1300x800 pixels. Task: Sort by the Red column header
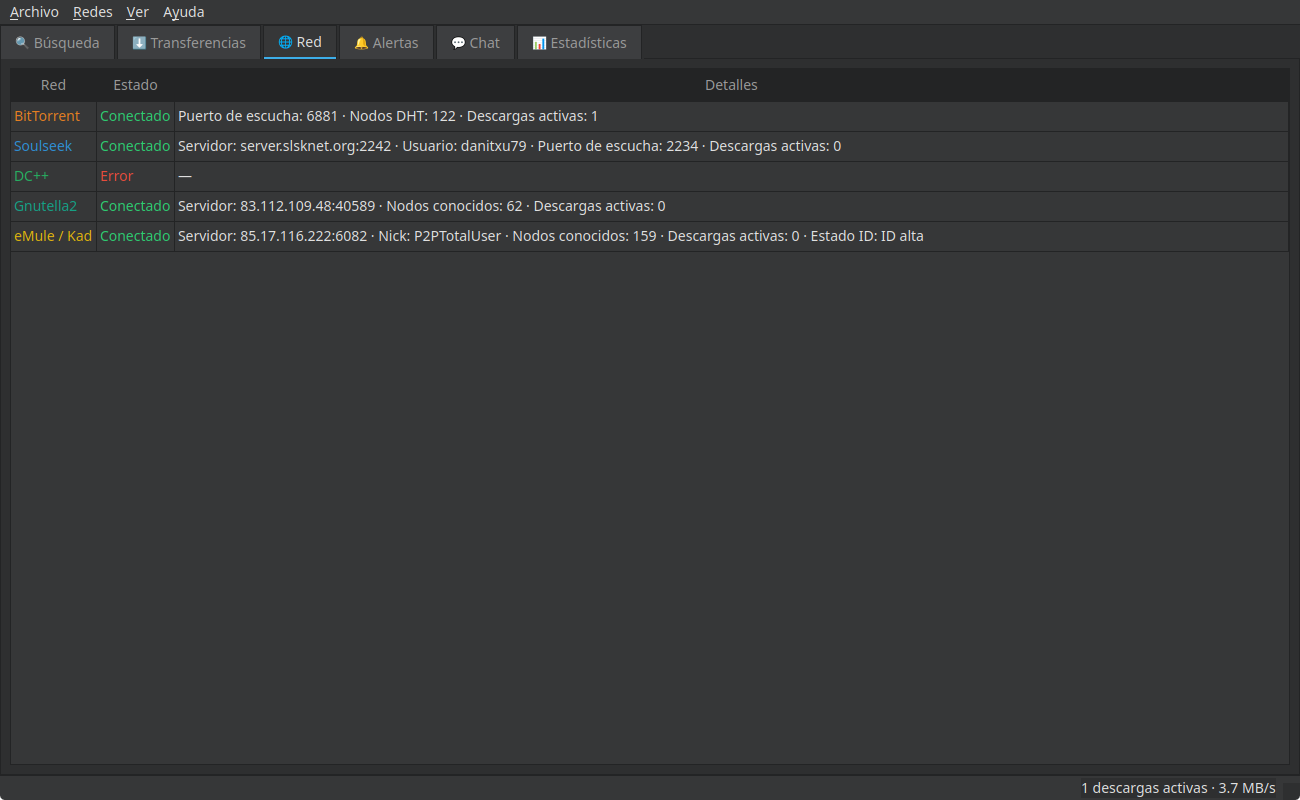coord(53,85)
